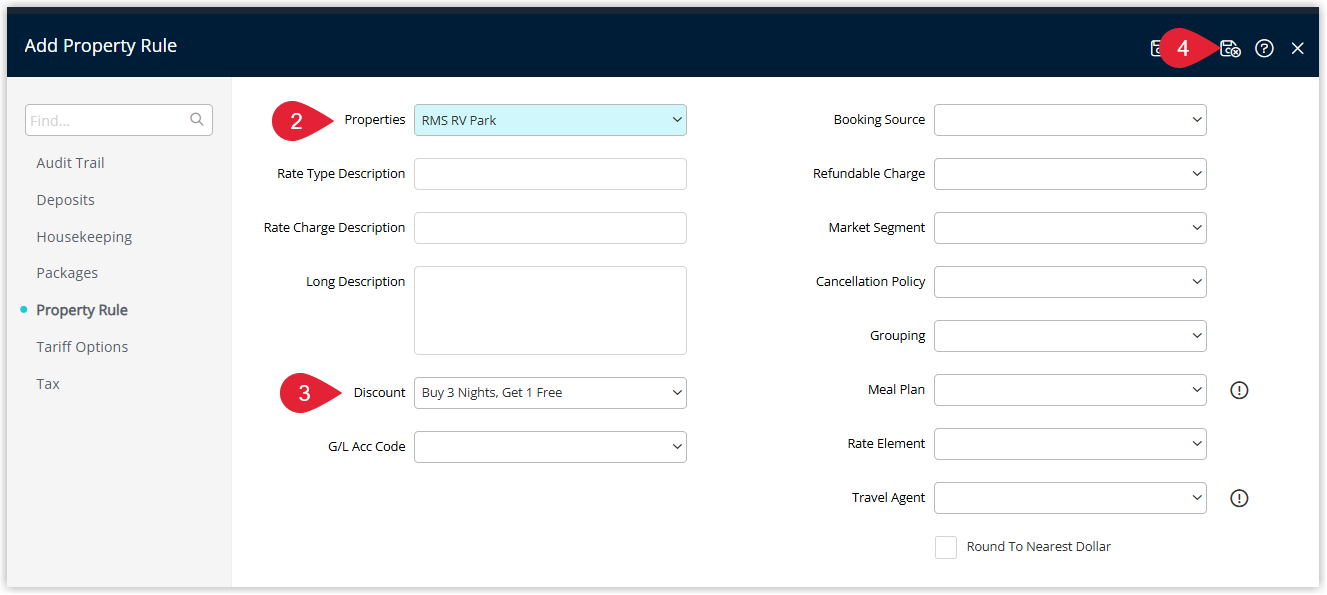Click the Add Property Rule title
1327x595 pixels.
pyautogui.click(x=101, y=45)
